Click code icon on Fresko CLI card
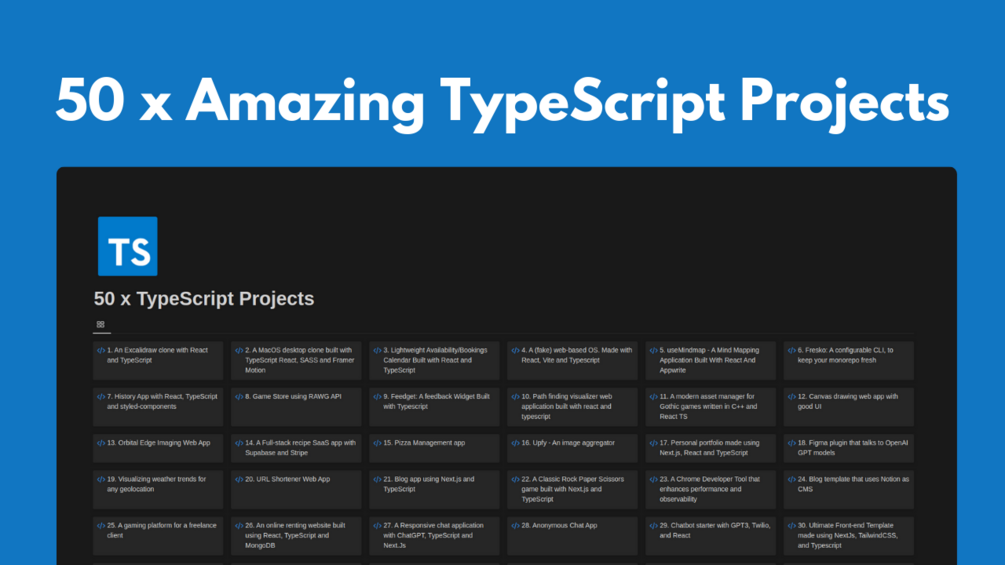Viewport: 1005px width, 565px height. click(792, 350)
